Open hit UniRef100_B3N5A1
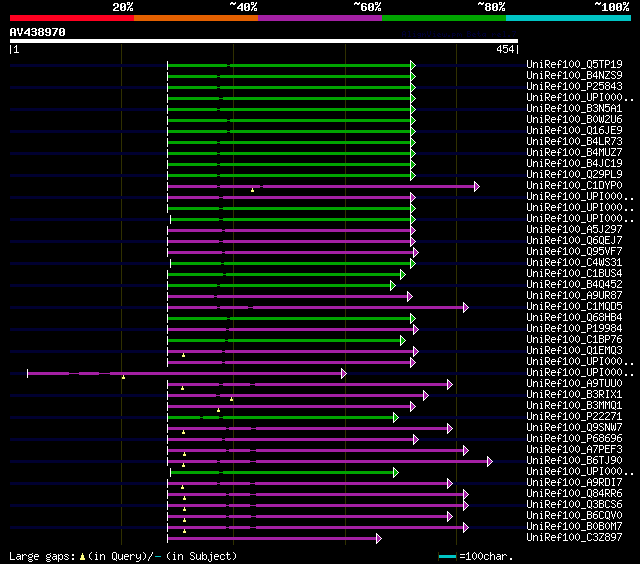 pos(574,109)
